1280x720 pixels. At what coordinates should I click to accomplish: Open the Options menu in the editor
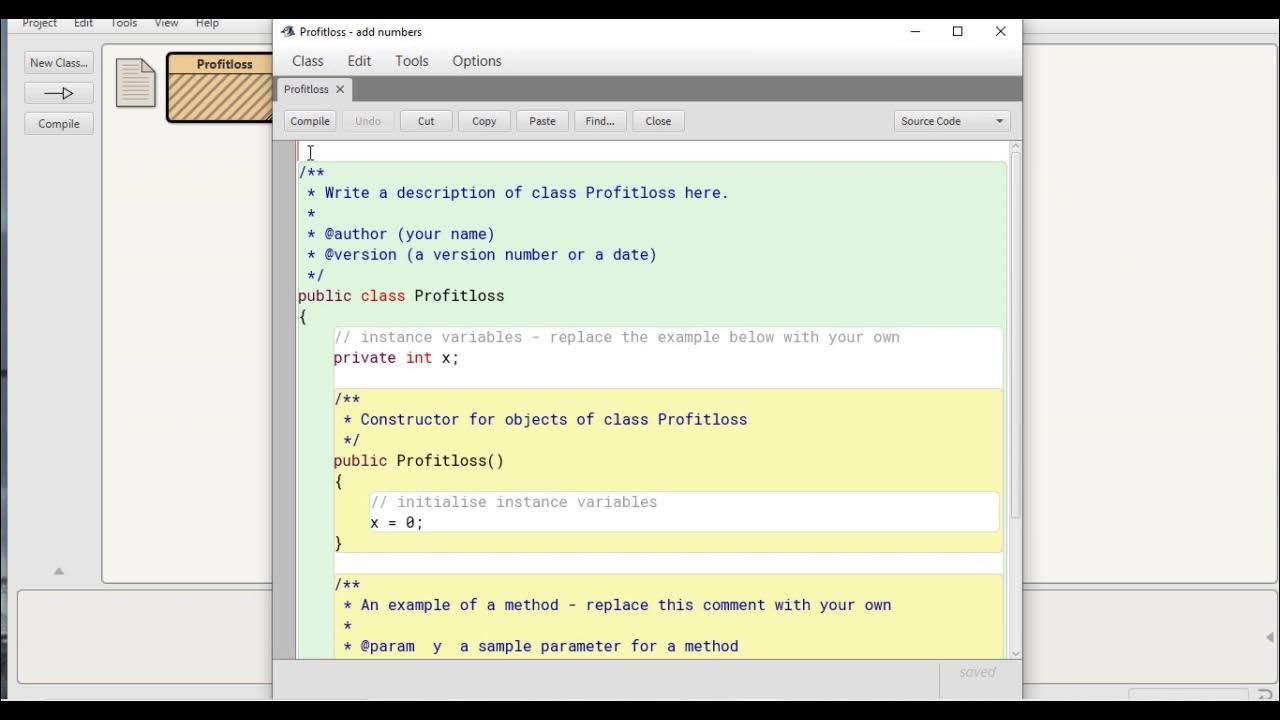tap(477, 61)
